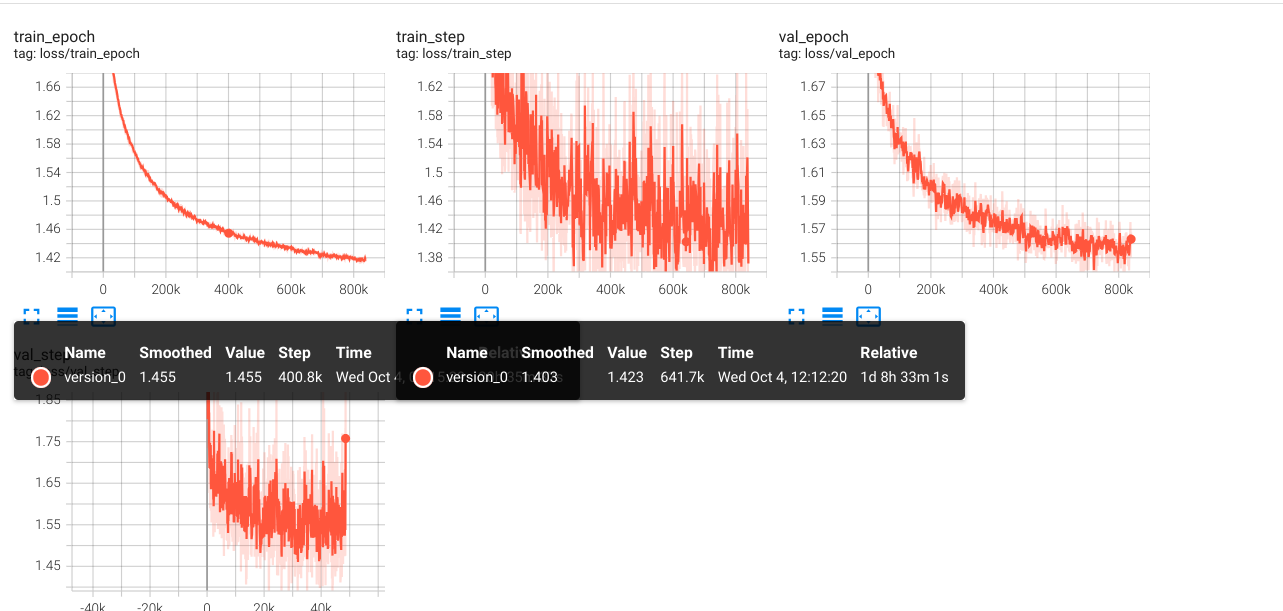Viewport: 1283px width, 611px height.
Task: Open the train_step data table view
Action: [x=450, y=315]
